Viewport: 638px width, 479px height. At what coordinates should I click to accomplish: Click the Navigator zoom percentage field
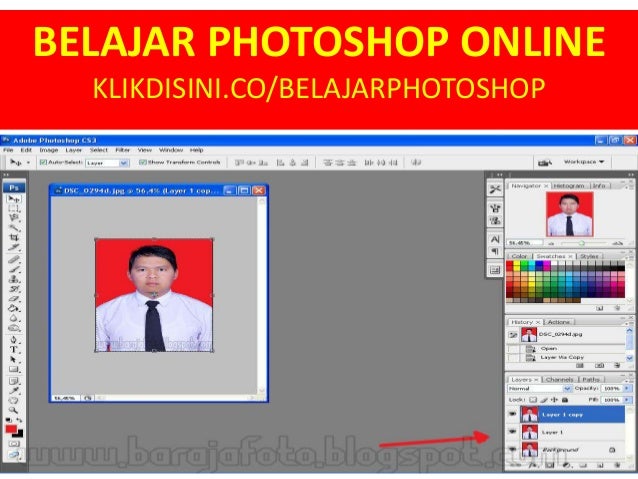[x=524, y=243]
